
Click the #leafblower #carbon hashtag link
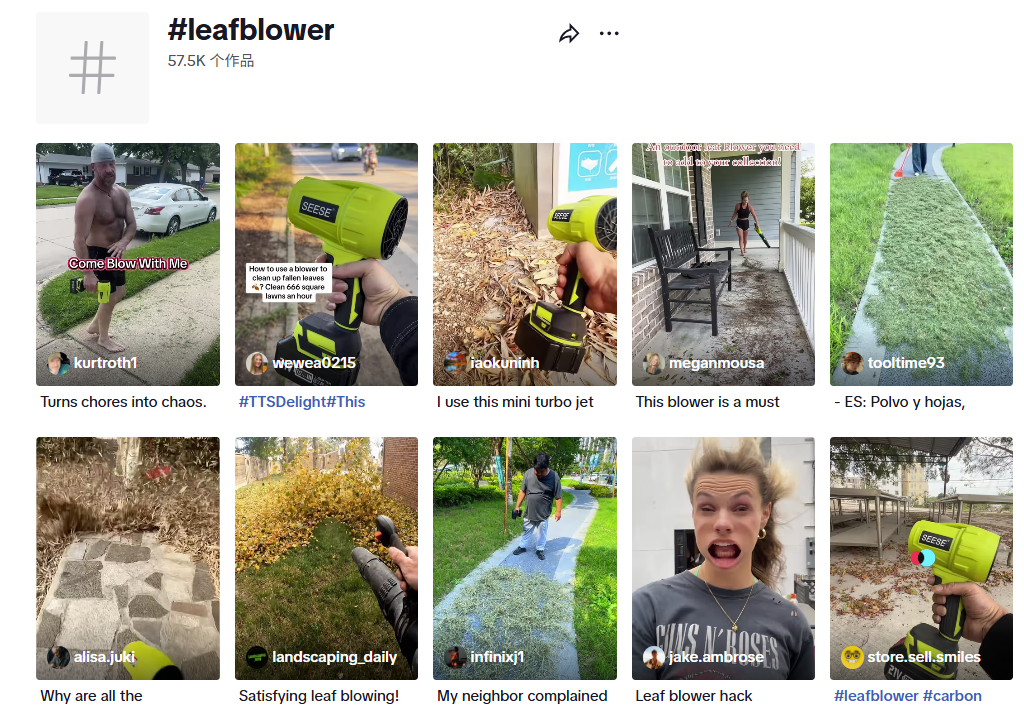(908, 696)
